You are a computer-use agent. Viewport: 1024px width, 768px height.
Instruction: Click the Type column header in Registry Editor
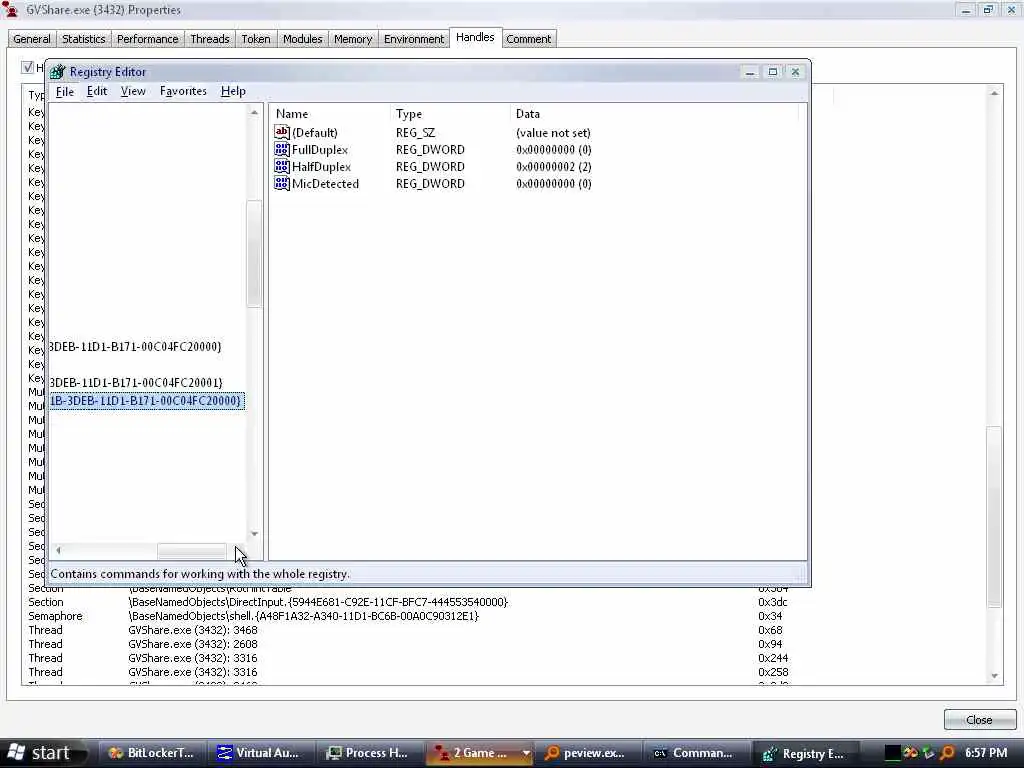coord(449,114)
